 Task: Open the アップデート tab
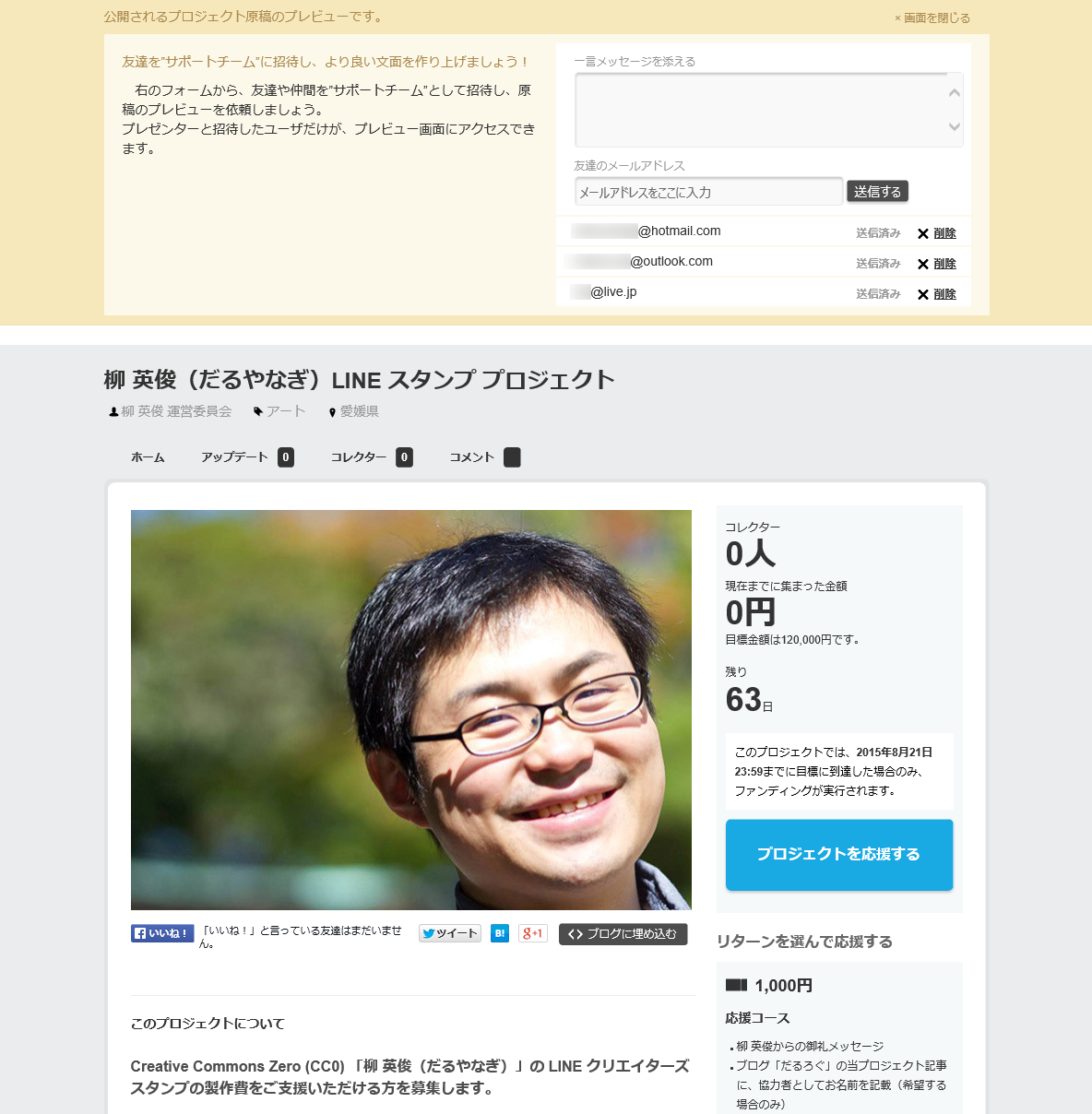click(x=247, y=457)
